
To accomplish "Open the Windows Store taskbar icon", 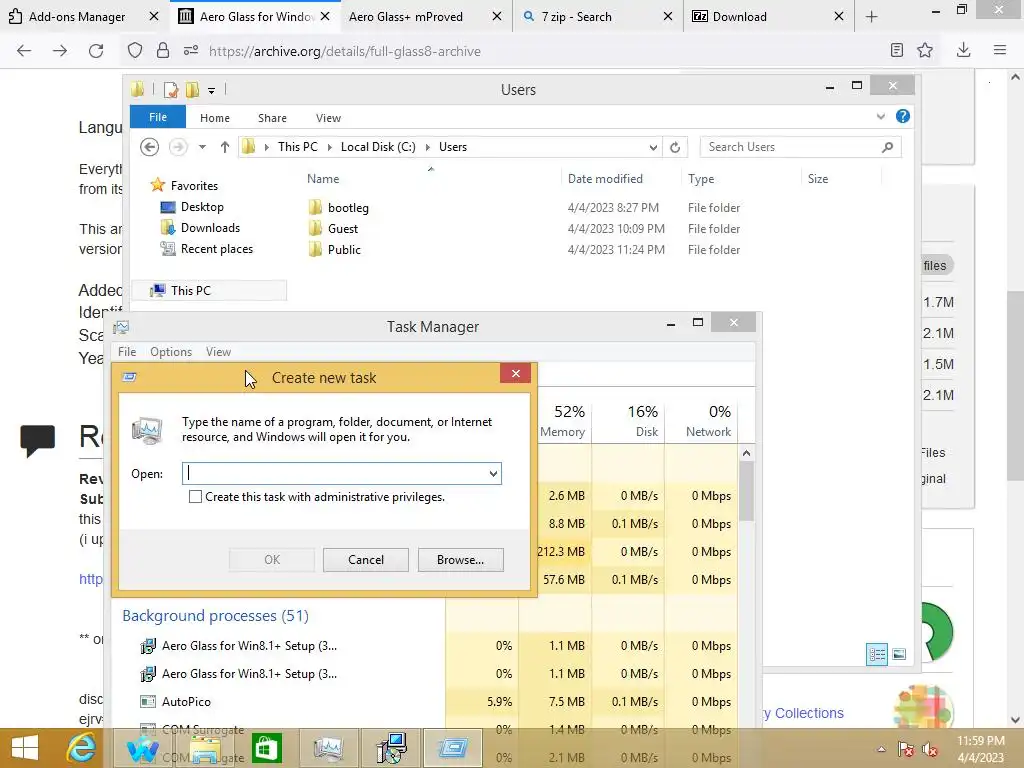I will click(x=266, y=748).
